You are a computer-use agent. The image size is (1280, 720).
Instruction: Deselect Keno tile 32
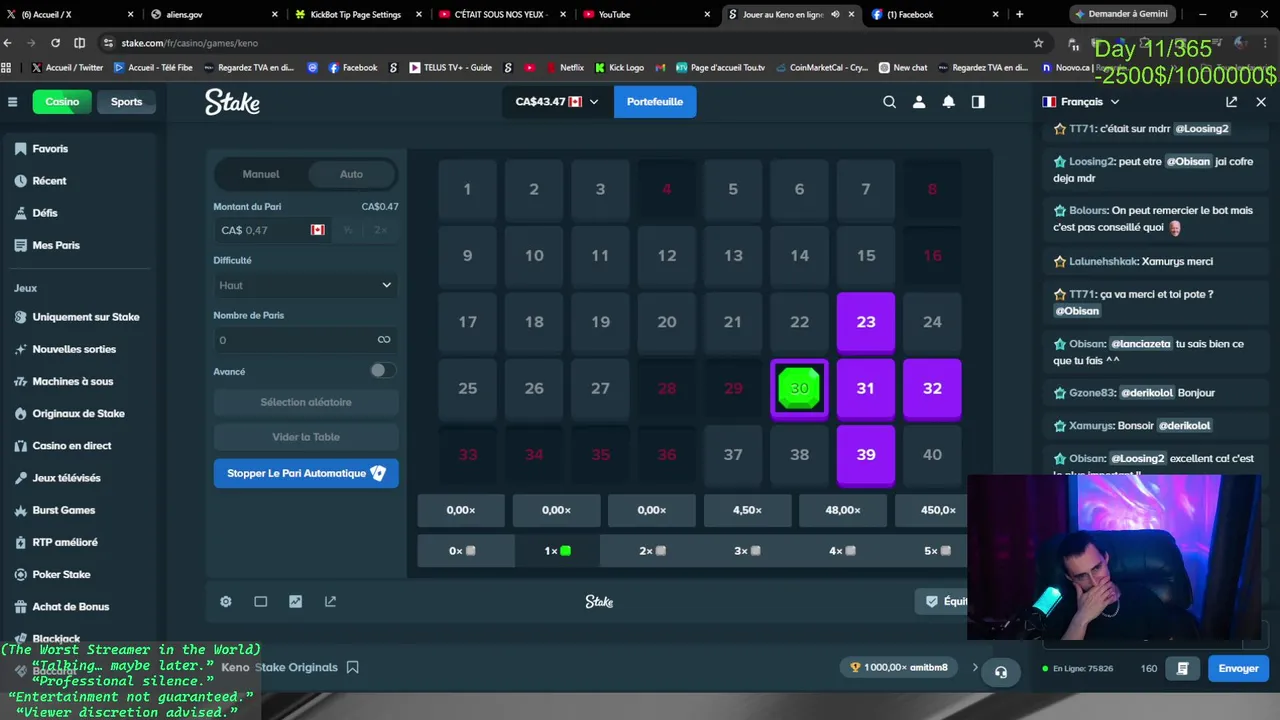(932, 388)
